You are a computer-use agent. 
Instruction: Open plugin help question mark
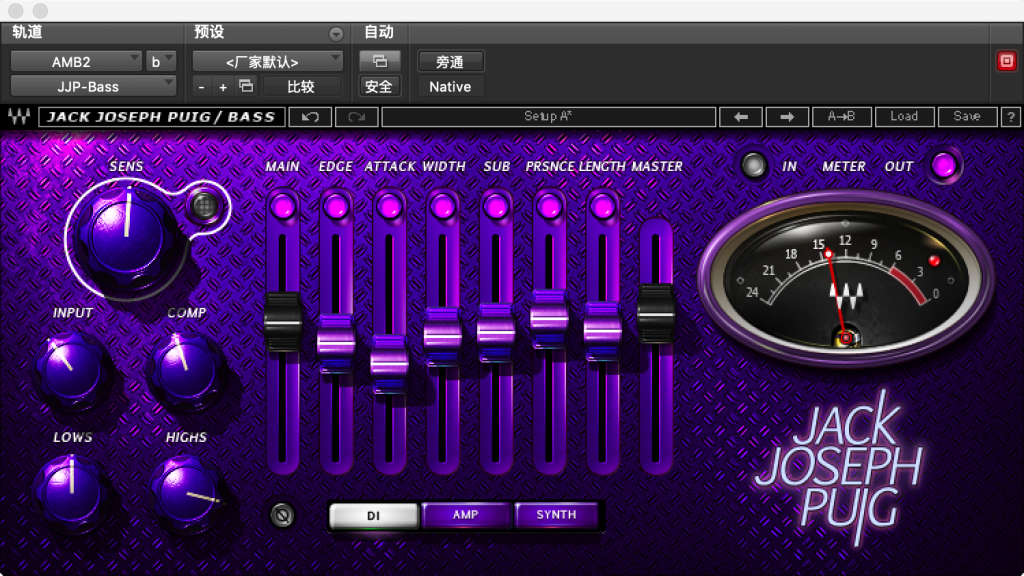(x=1011, y=117)
